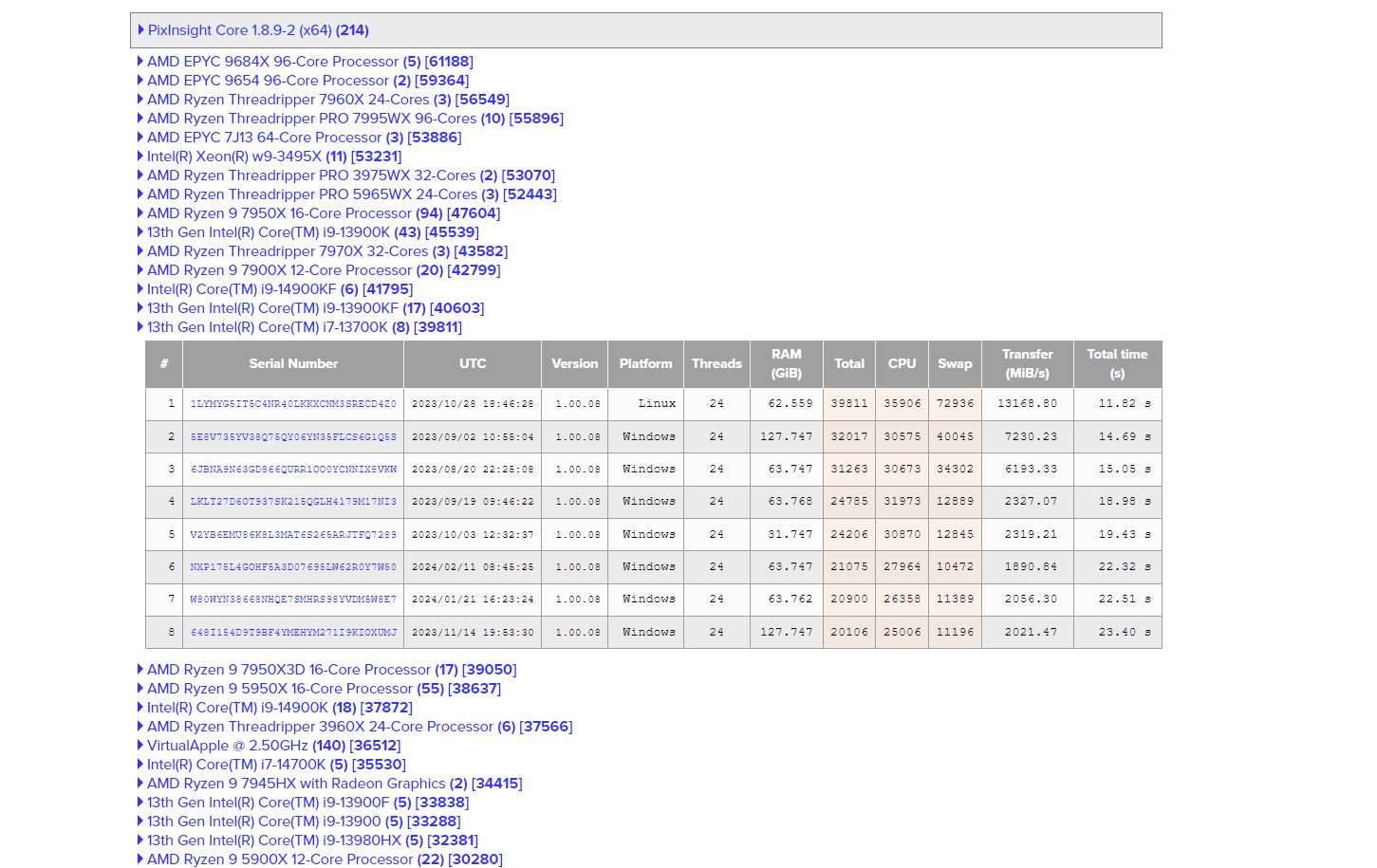Select the UTC date 2024/02/11 08:45:25
1377x868 pixels.
point(473,567)
